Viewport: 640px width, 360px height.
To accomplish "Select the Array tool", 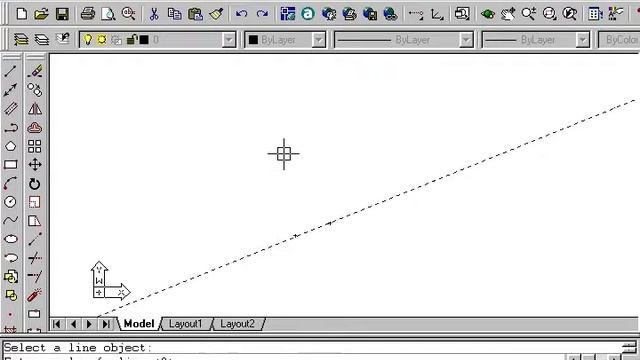I will [x=35, y=146].
